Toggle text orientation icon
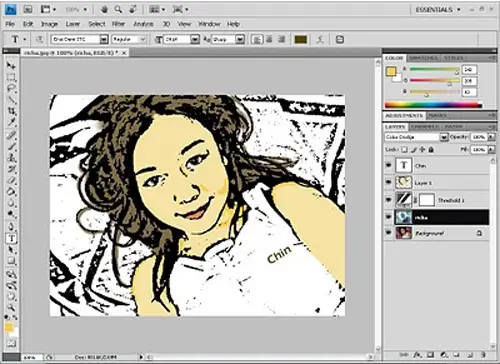This screenshot has height=364, width=500. click(39, 40)
